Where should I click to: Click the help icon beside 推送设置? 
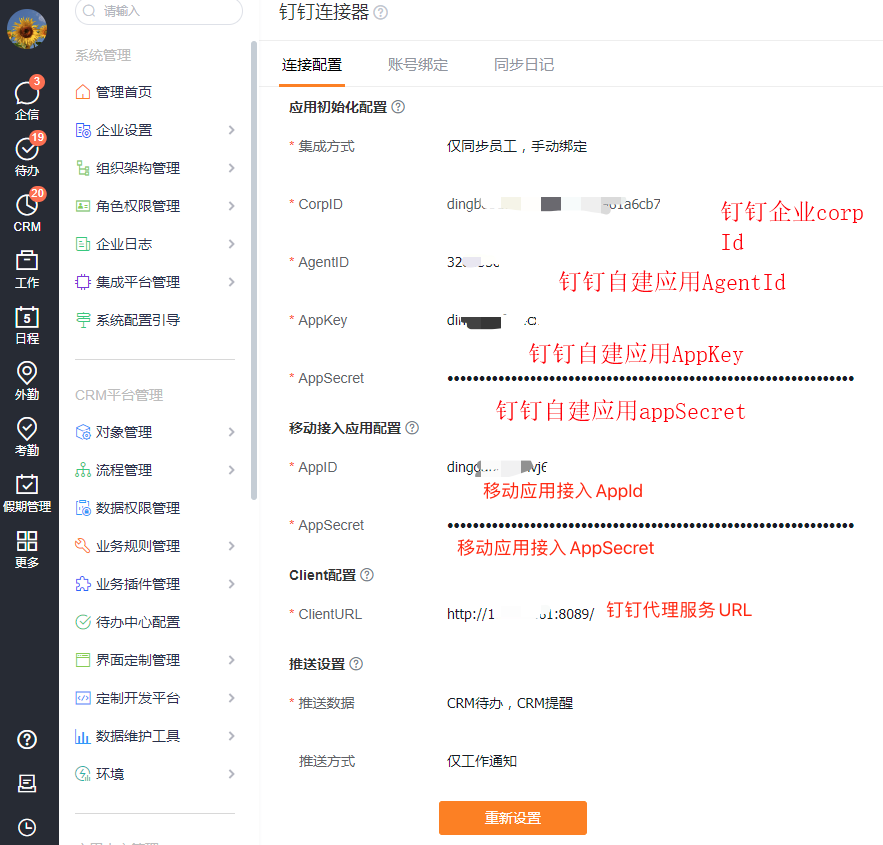pyautogui.click(x=356, y=664)
